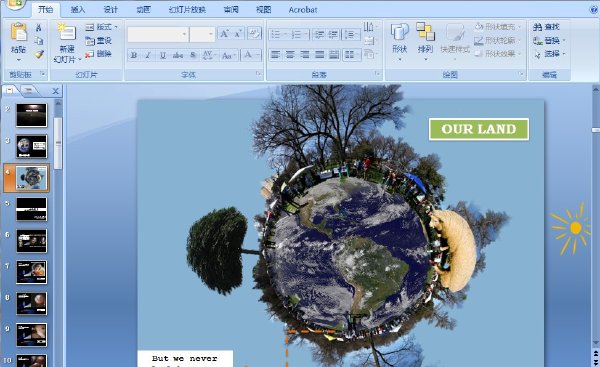Close the slide thumbnail pane
Viewport: 600px width, 367px height.
pyautogui.click(x=55, y=91)
